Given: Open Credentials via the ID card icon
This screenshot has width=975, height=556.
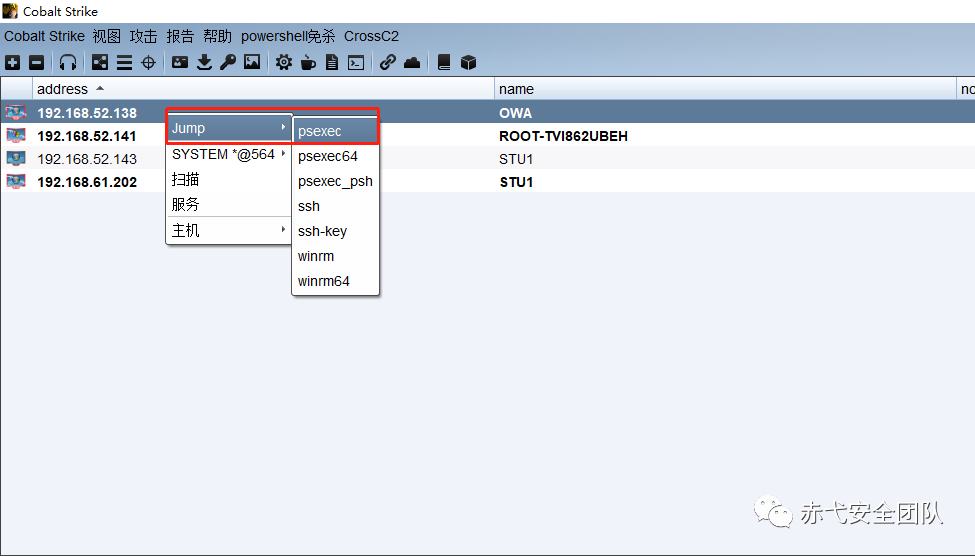Looking at the screenshot, I should 180,62.
